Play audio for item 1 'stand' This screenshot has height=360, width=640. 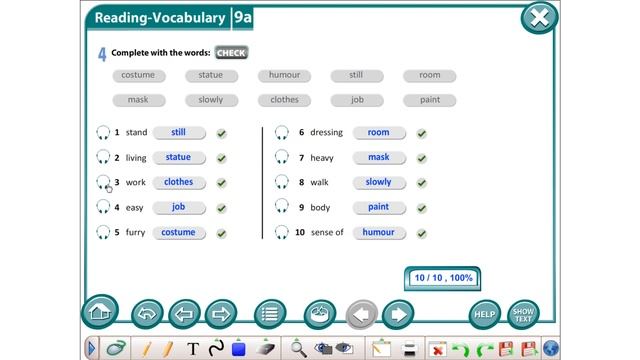[x=103, y=133]
